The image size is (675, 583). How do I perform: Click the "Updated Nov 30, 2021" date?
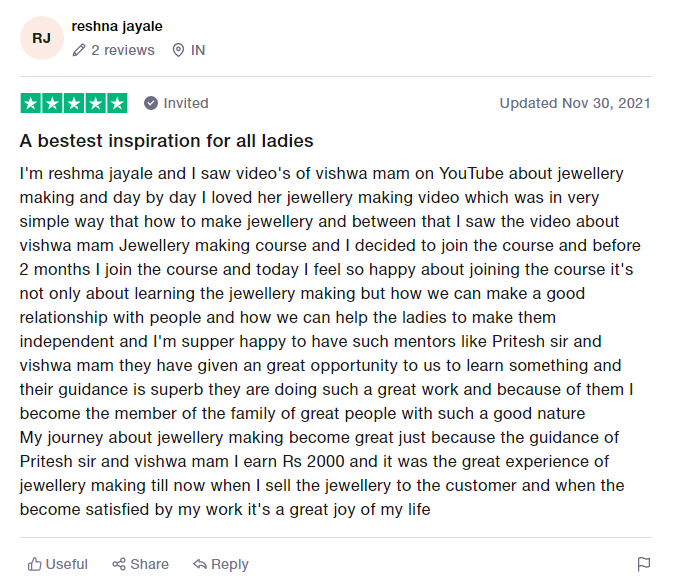(575, 103)
